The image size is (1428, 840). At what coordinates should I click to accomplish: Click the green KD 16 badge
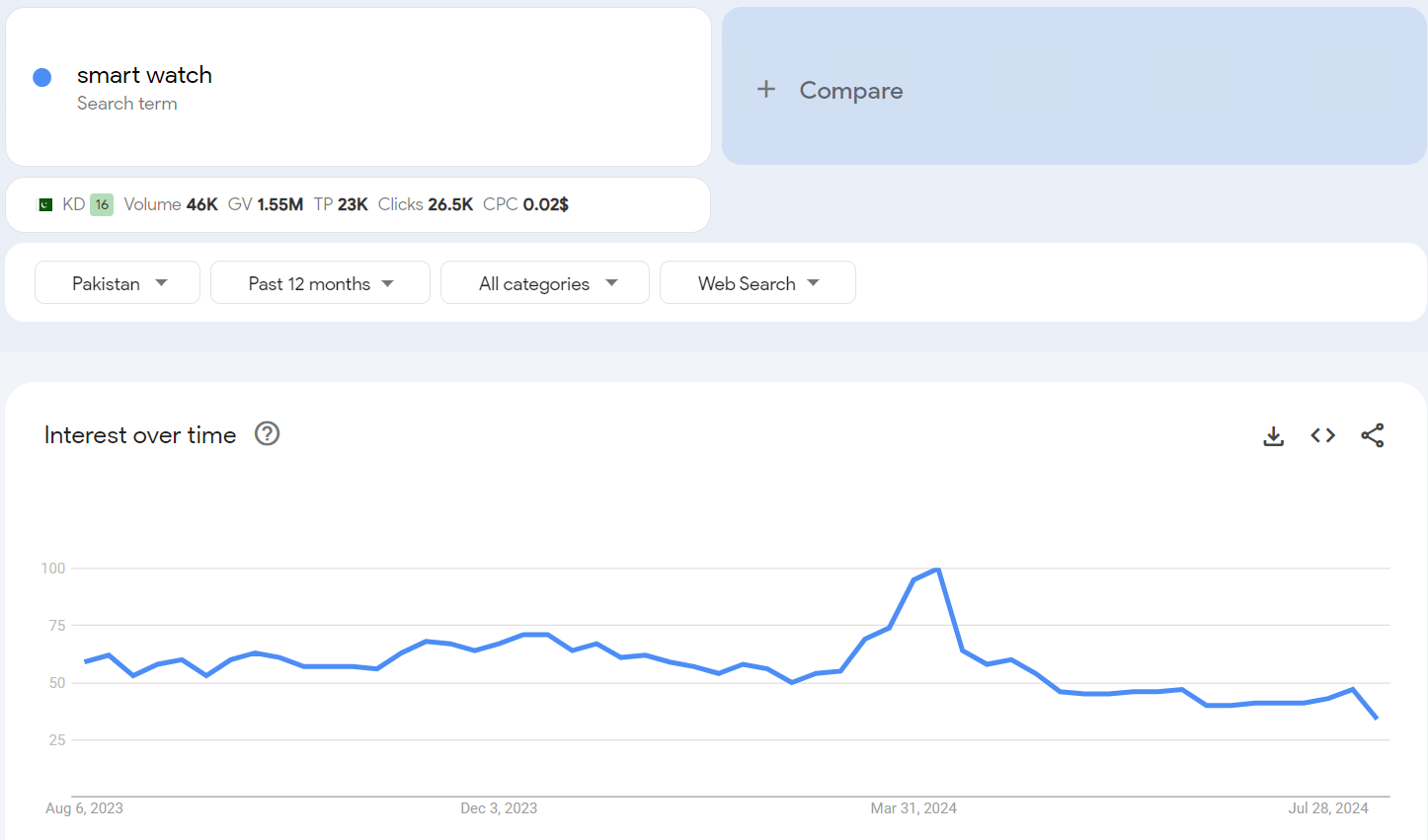coord(102,204)
